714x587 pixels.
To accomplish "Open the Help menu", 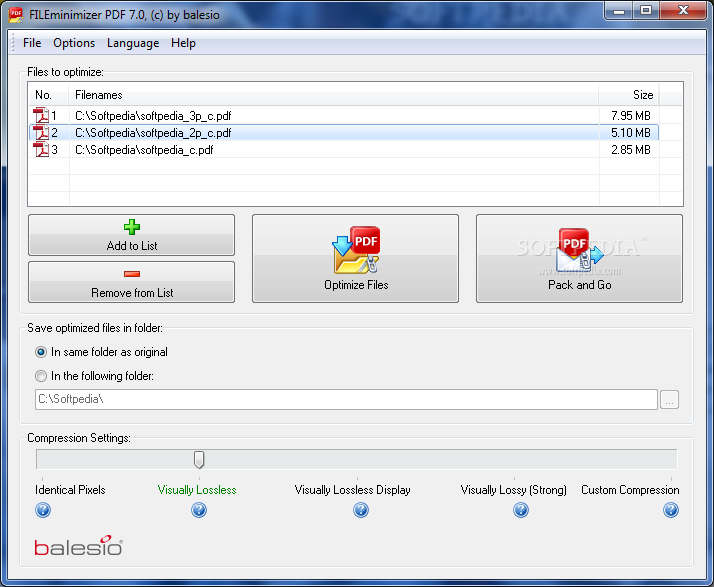I will [183, 43].
